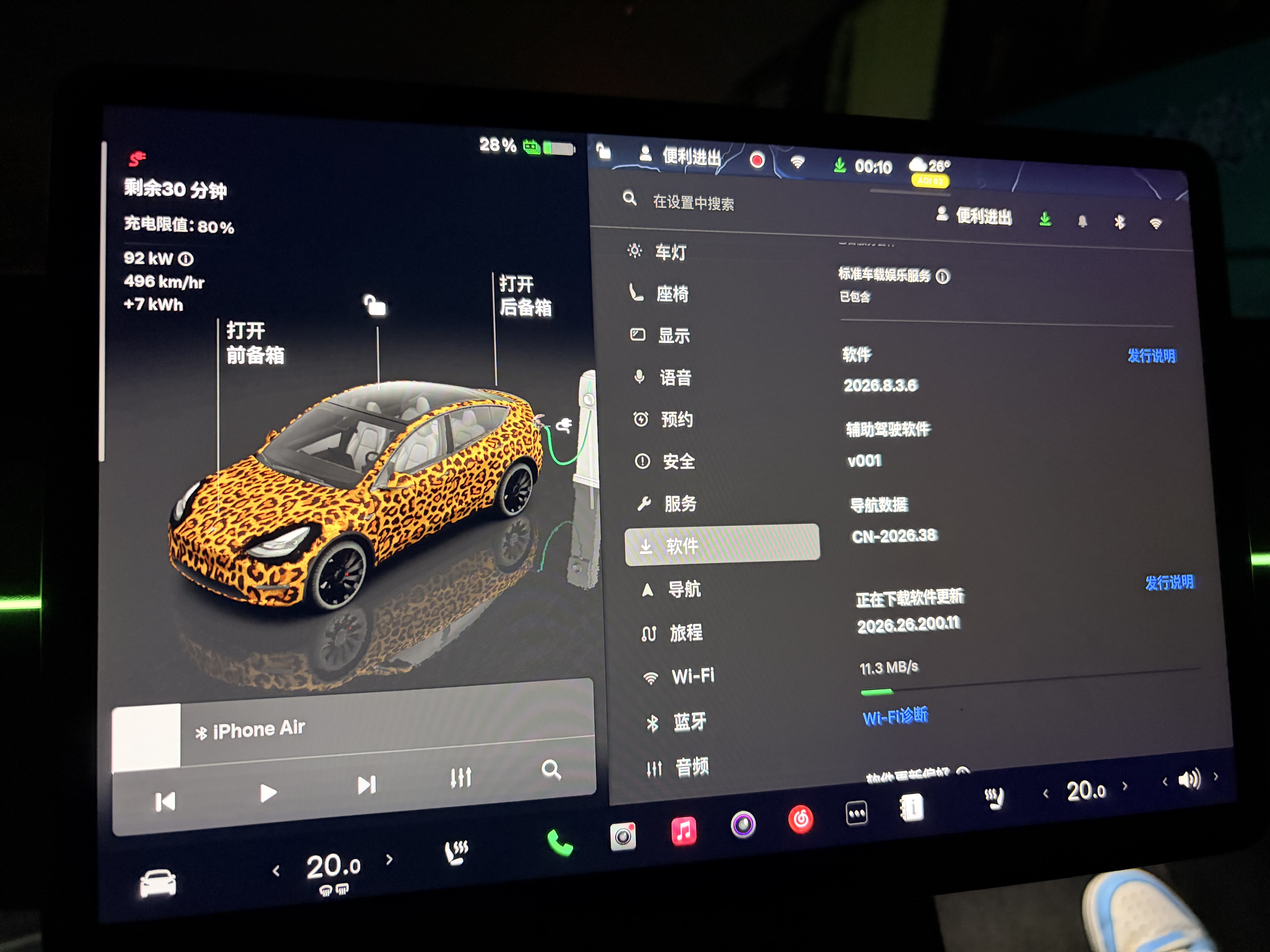
Task: Open the Camera app
Action: pyautogui.click(x=623, y=836)
